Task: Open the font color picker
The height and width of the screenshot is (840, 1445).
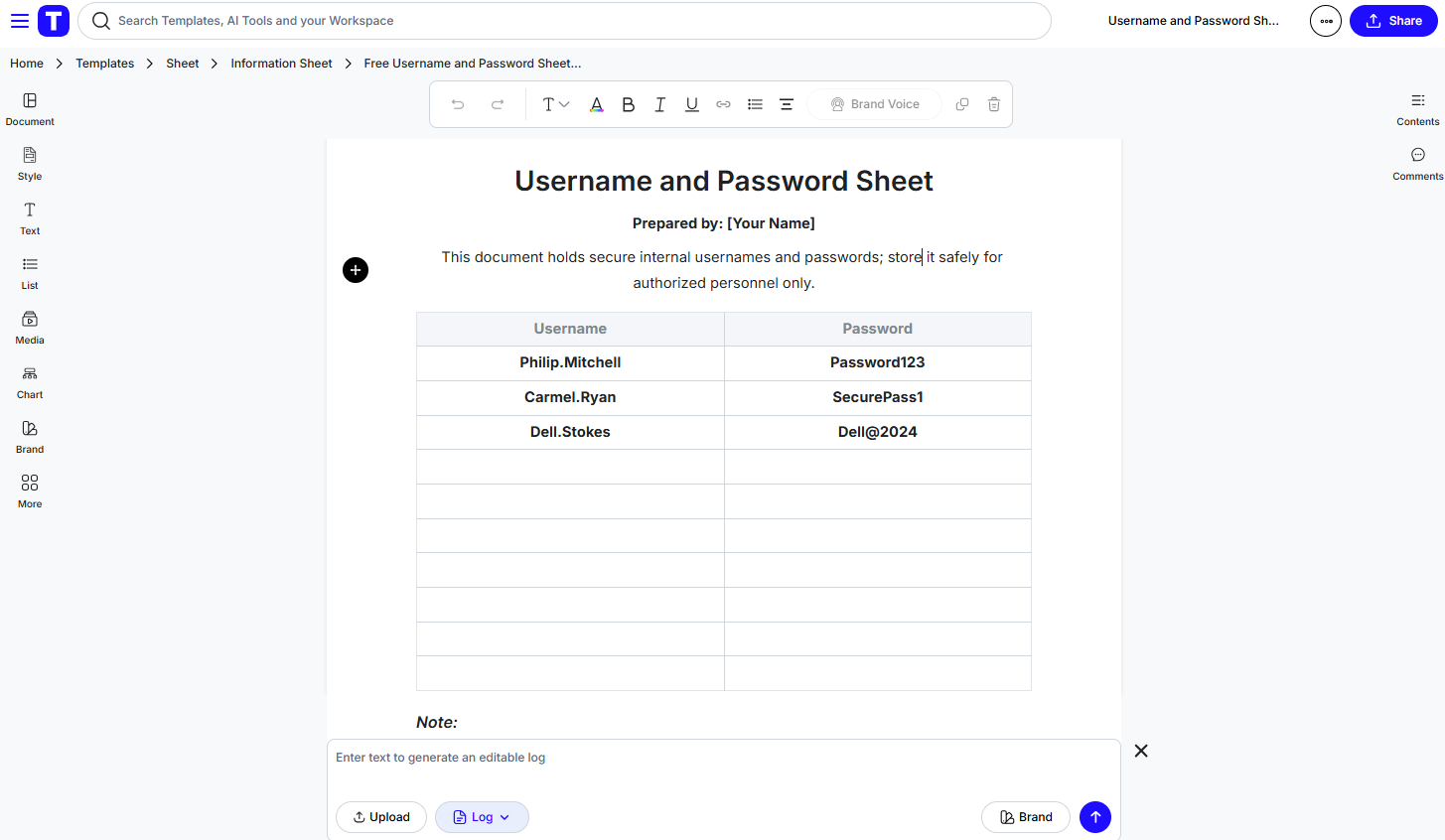Action: pos(596,103)
